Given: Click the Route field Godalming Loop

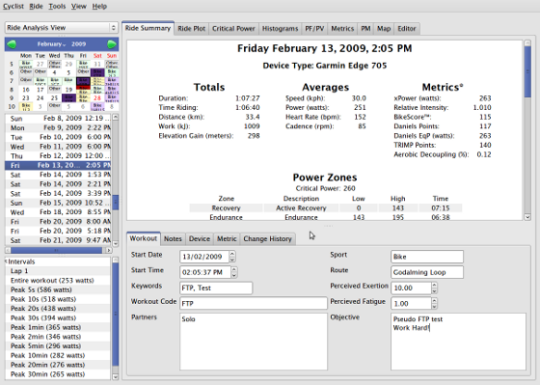Looking at the screenshot, I should tap(427, 272).
